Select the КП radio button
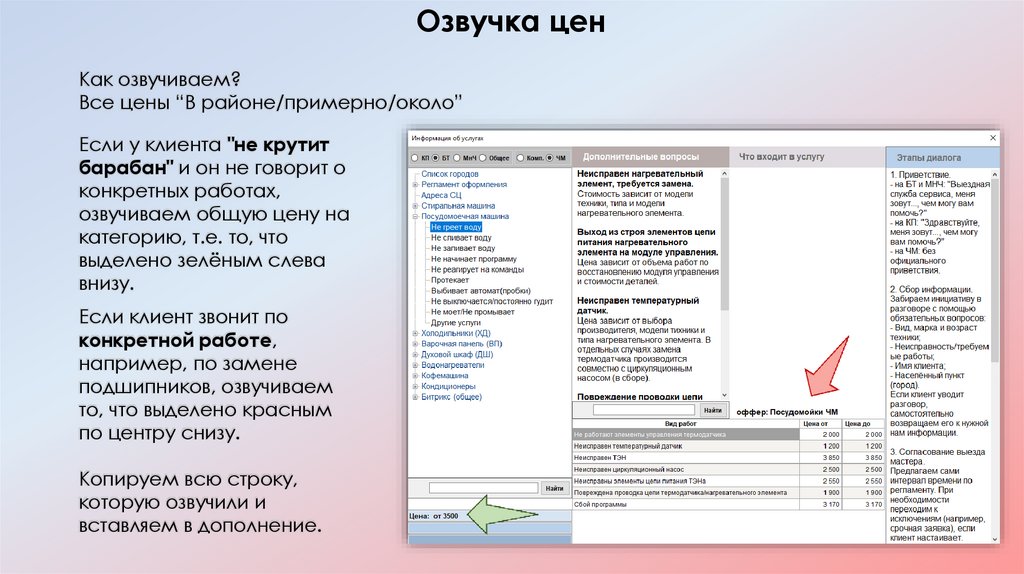This screenshot has height=574, width=1024. coord(415,158)
